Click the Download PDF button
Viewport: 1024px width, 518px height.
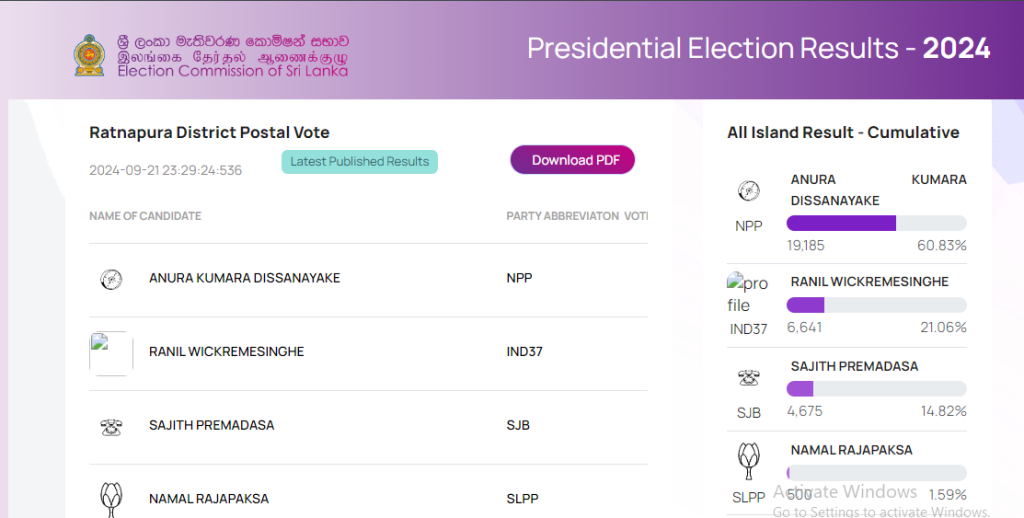point(572,160)
